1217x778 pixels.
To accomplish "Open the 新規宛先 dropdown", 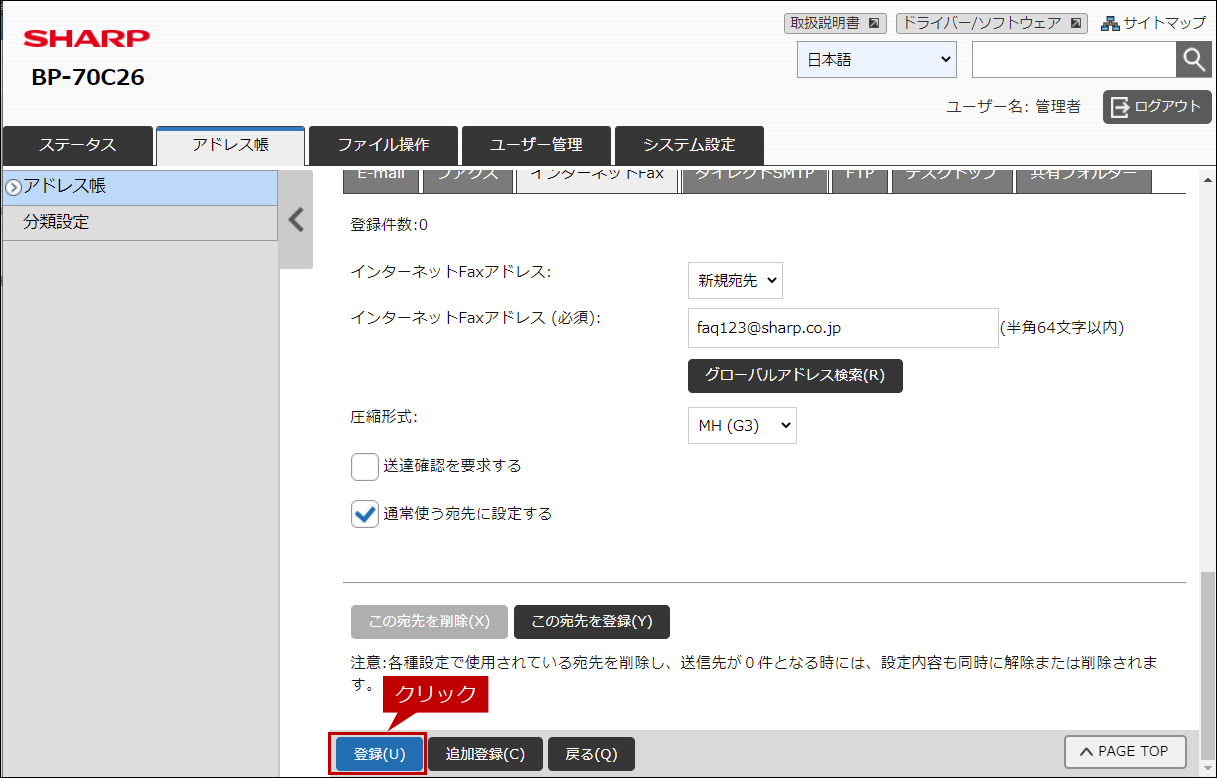I will [735, 281].
